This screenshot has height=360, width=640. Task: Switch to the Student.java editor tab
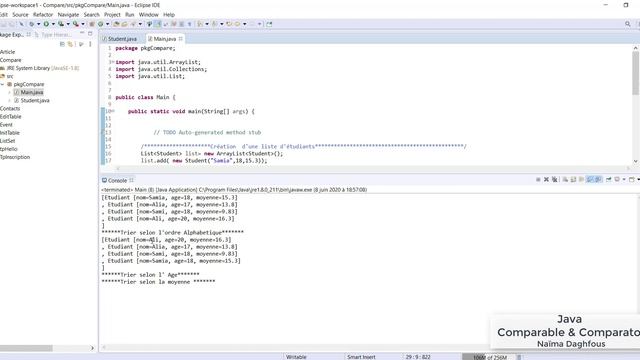(x=119, y=39)
